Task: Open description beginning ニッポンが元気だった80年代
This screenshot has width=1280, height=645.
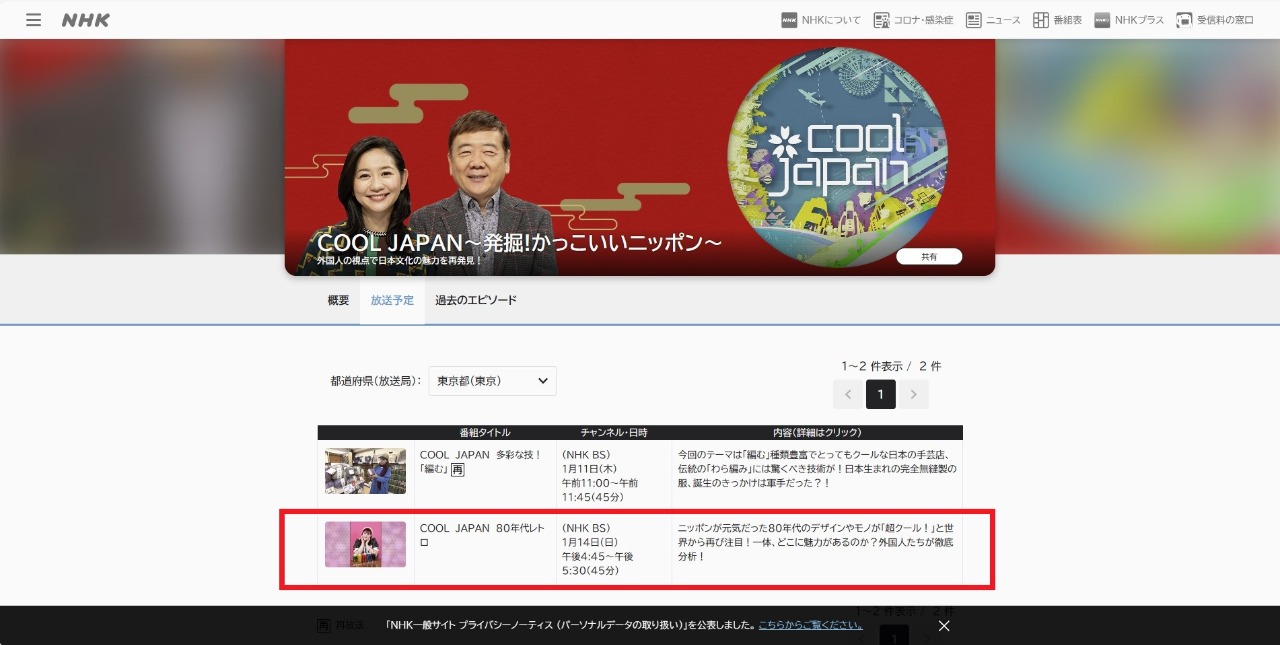Action: point(817,542)
